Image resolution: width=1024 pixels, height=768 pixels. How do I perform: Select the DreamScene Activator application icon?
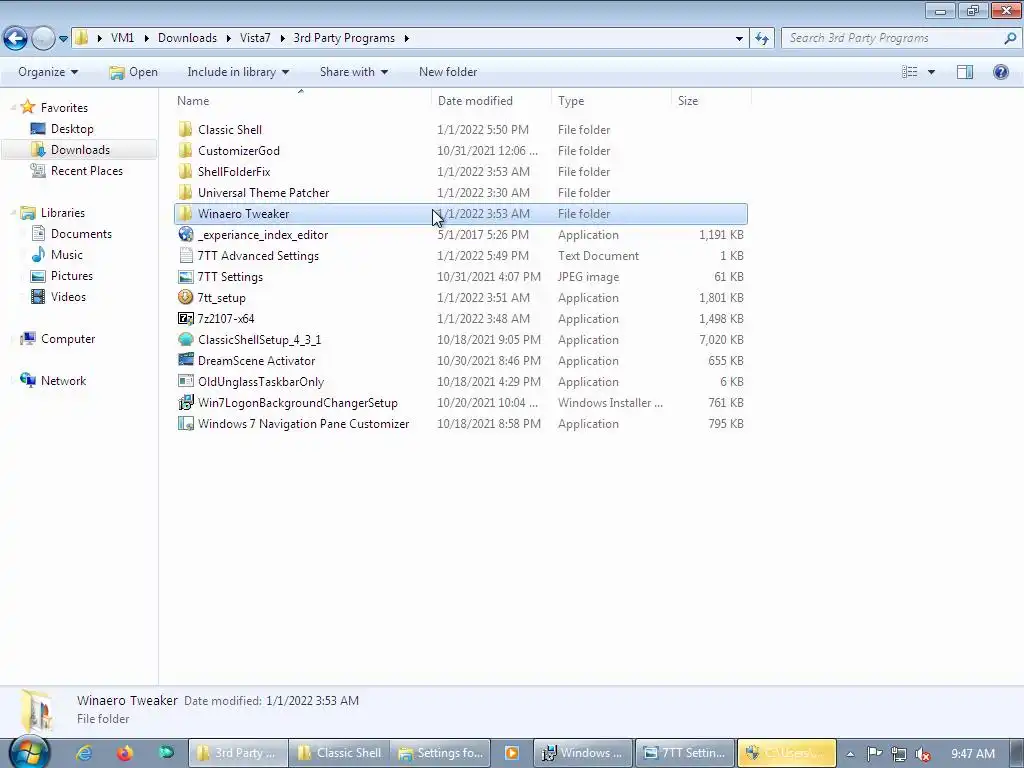pos(185,360)
